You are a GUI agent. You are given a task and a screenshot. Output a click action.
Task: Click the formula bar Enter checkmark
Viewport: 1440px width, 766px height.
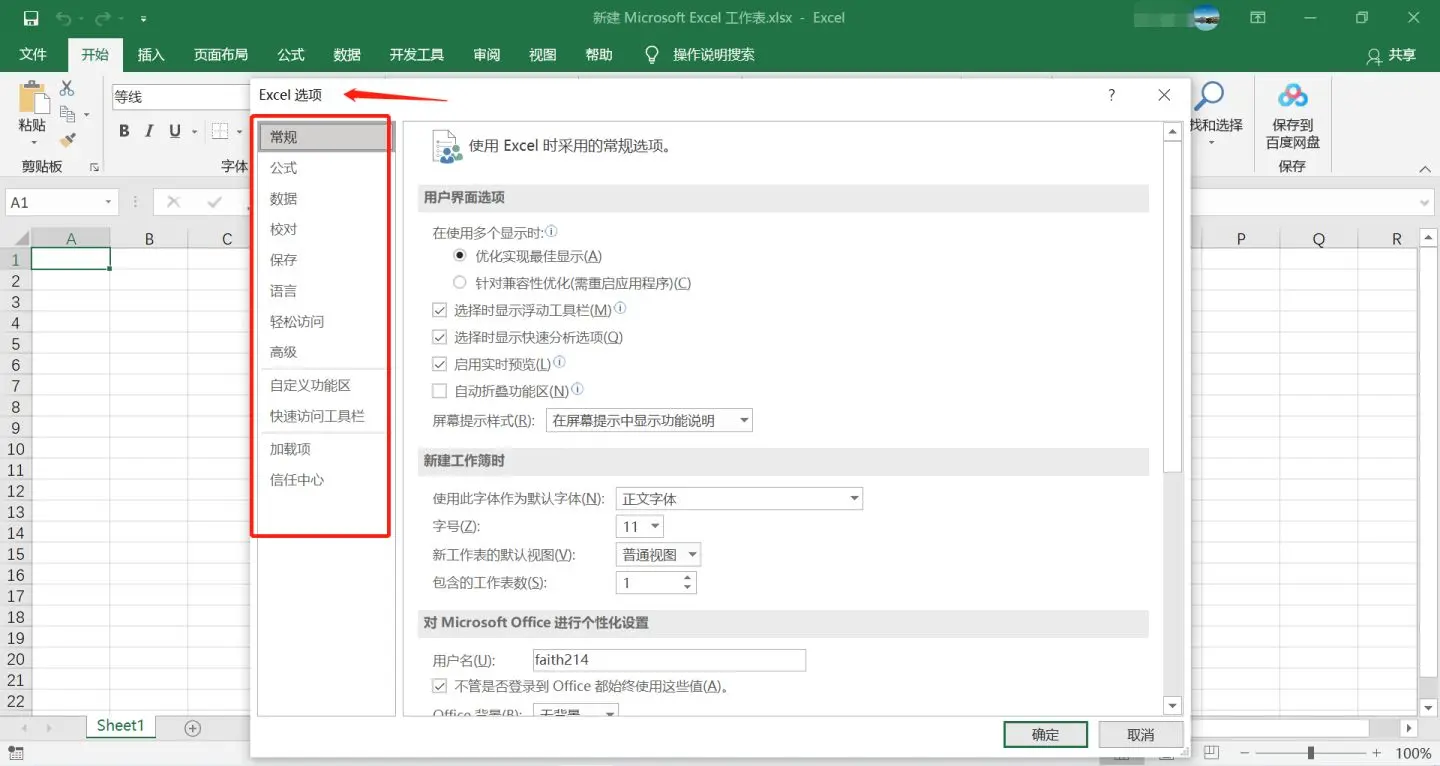(x=214, y=202)
